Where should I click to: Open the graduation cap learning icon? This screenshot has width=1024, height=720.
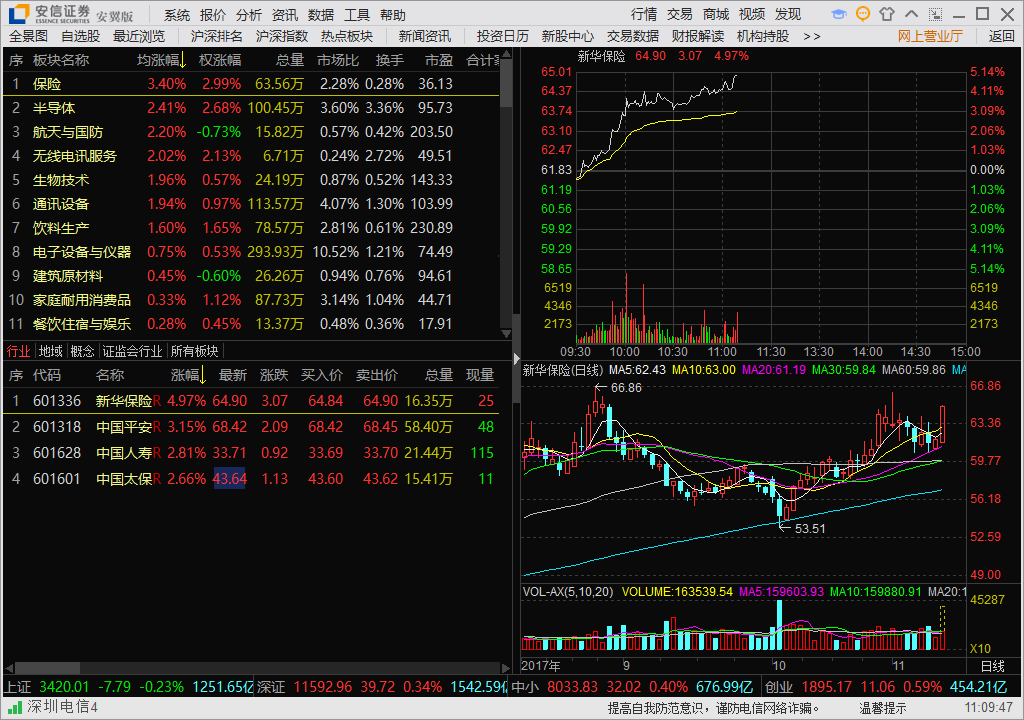coord(839,14)
